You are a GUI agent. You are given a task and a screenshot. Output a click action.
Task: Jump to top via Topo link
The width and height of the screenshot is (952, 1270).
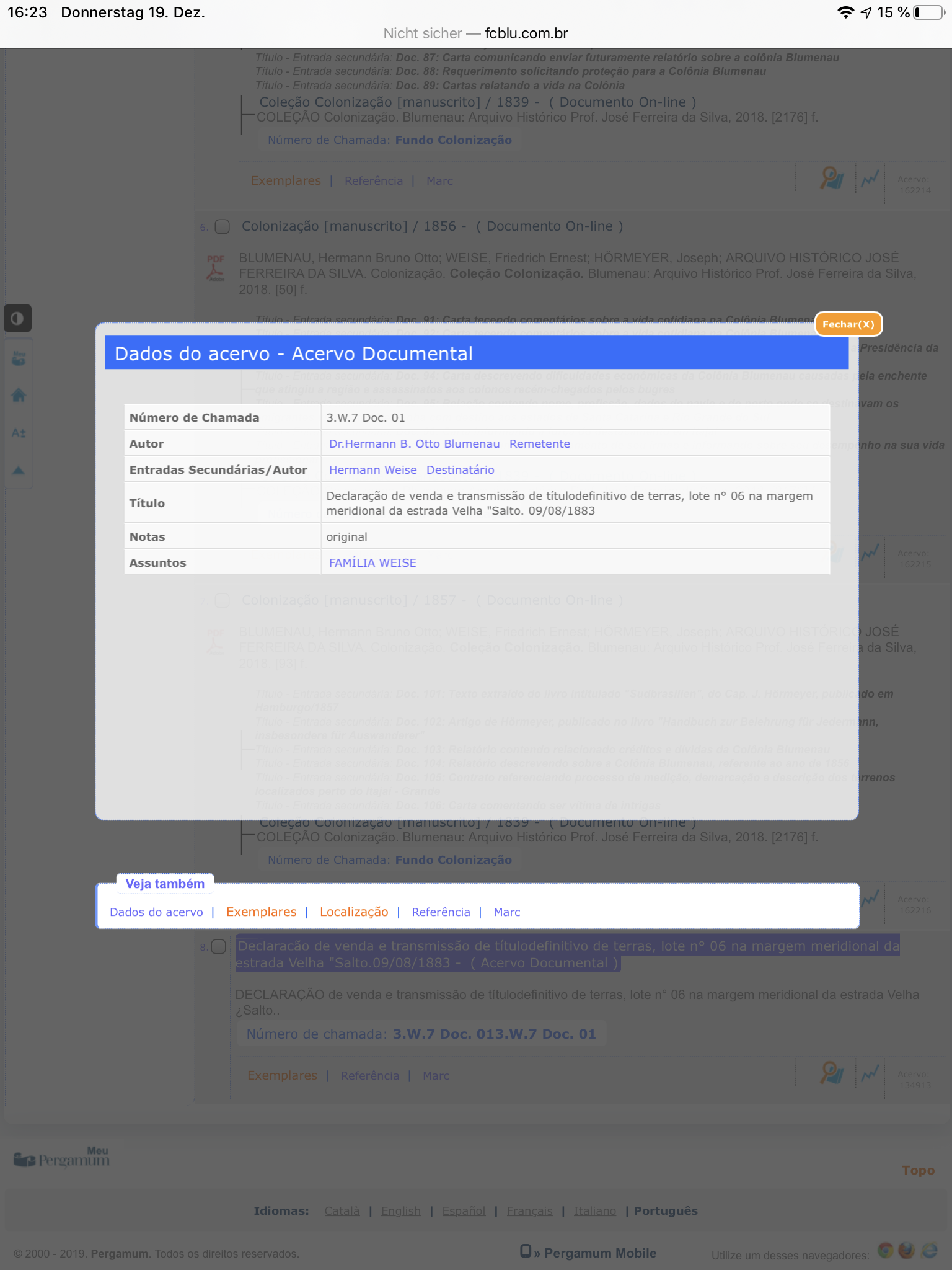click(918, 1170)
